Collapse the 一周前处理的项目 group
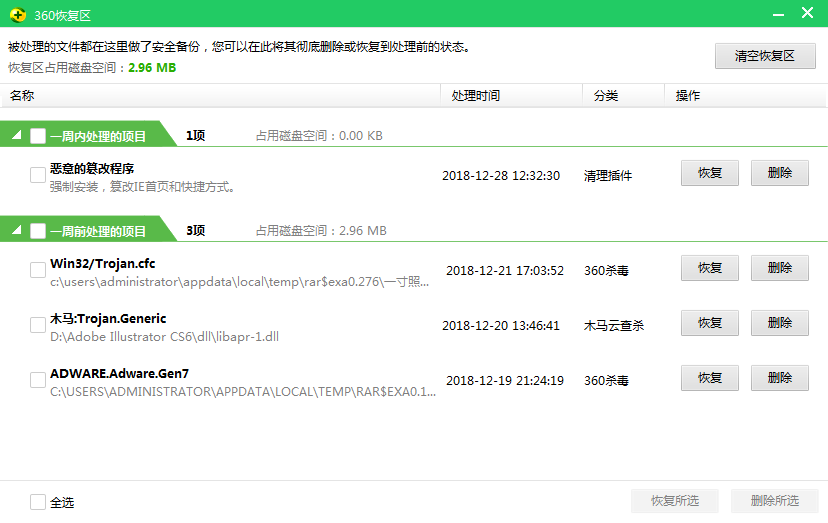This screenshot has width=828, height=523. click(16, 230)
